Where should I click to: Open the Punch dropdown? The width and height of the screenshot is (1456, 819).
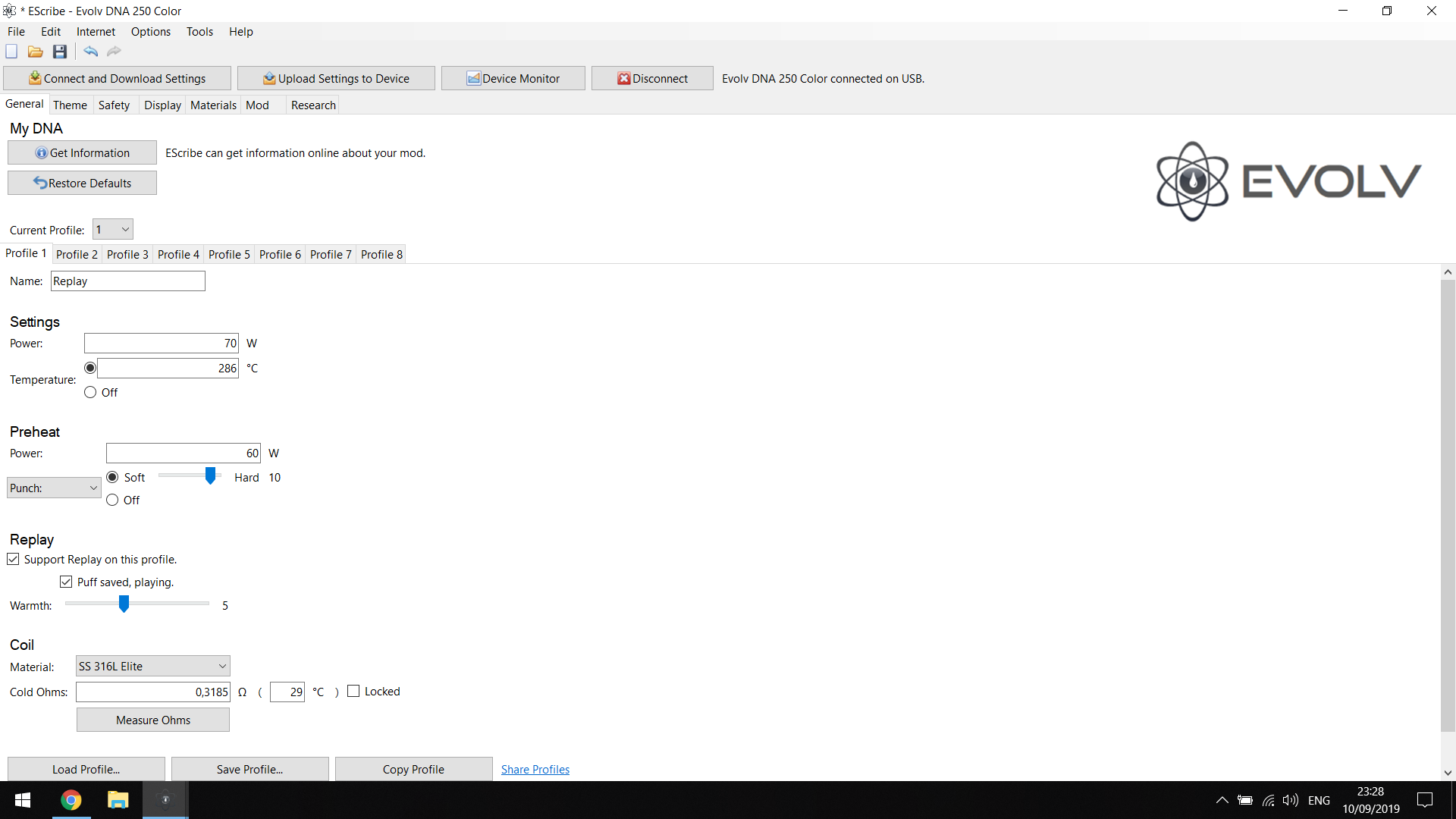click(x=54, y=488)
